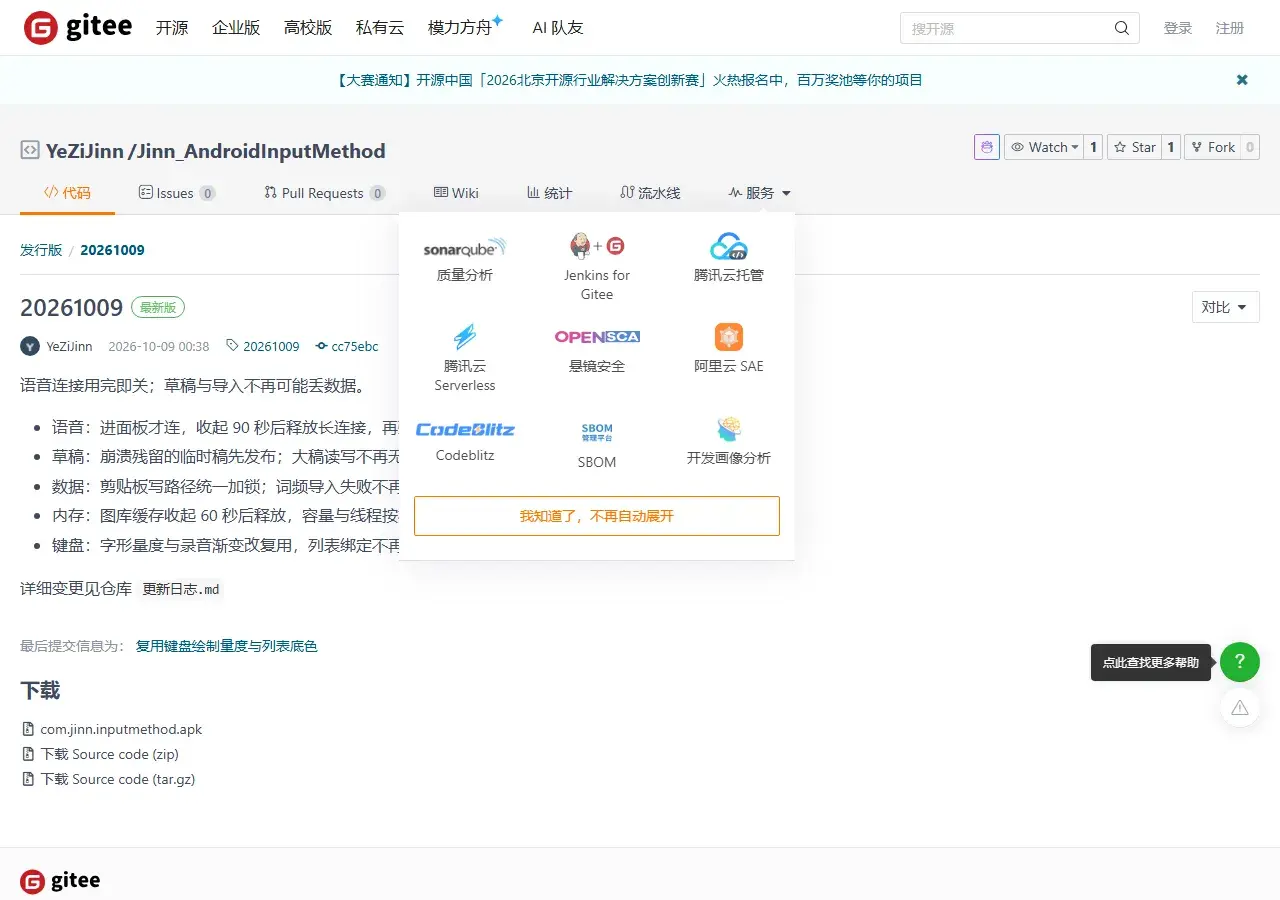
Task: Click the search magnifier icon
Action: click(x=1122, y=28)
